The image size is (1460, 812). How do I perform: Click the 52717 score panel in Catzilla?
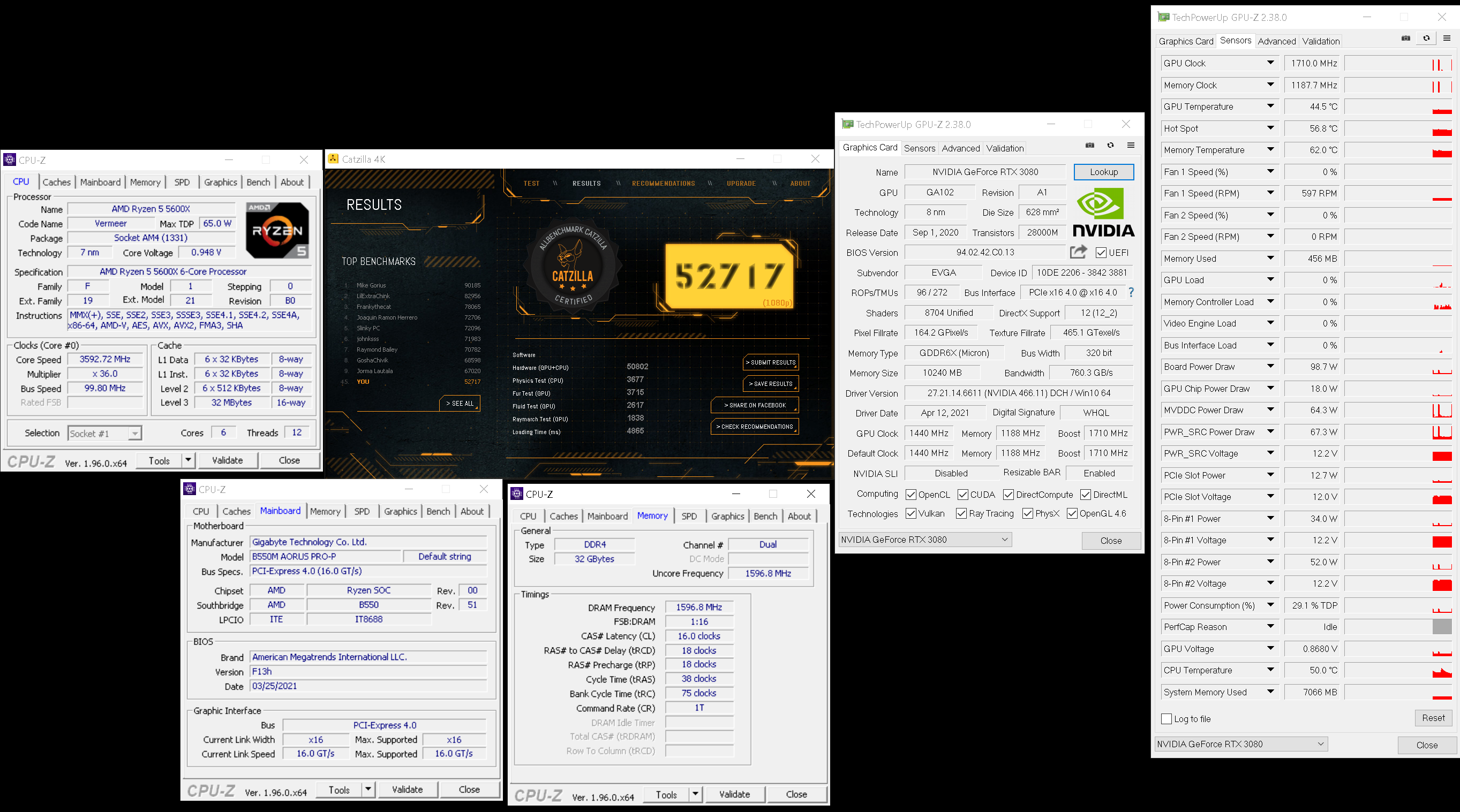tap(729, 276)
